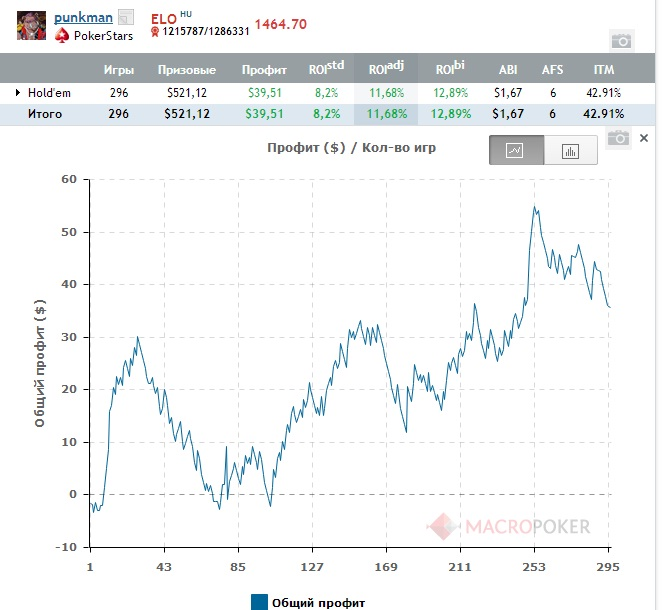Click the x-axis label 253
The image size is (662, 610).
point(534,567)
